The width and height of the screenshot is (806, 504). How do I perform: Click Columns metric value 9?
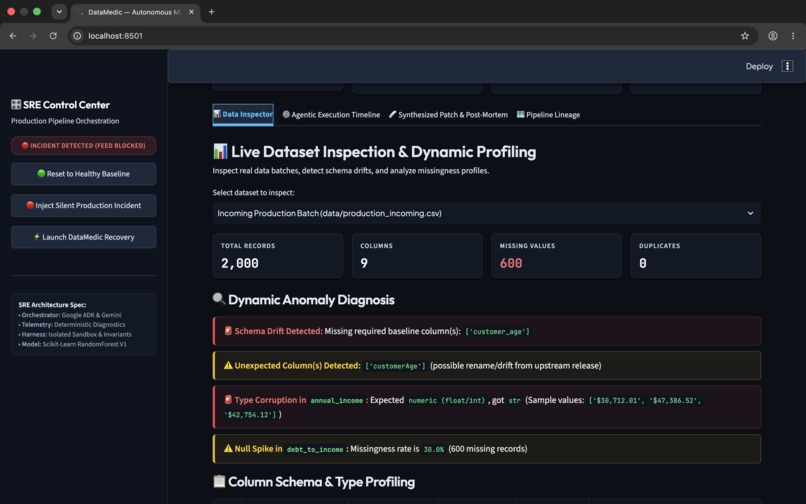[364, 263]
